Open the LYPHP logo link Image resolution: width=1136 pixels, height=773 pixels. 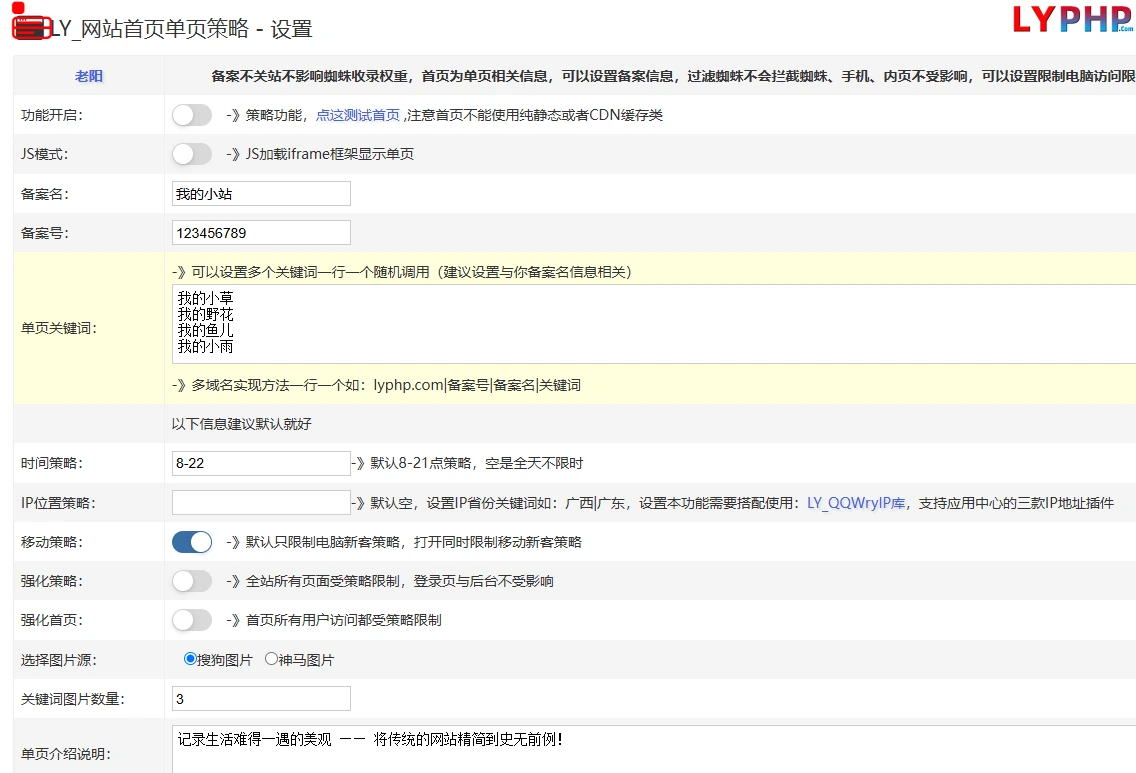click(x=1073, y=20)
